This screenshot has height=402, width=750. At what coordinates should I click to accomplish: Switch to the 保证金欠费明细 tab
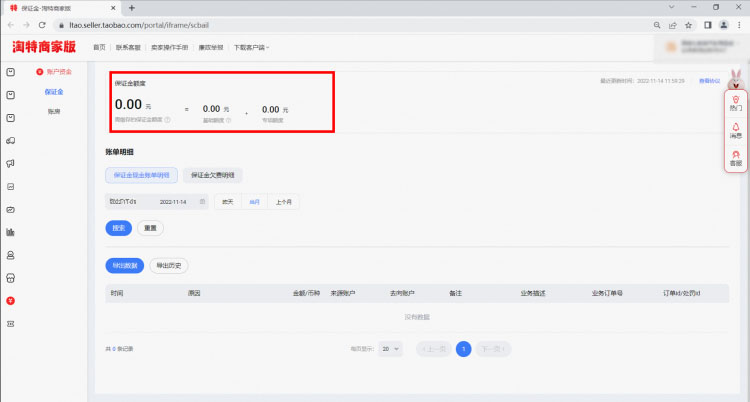pyautogui.click(x=213, y=175)
